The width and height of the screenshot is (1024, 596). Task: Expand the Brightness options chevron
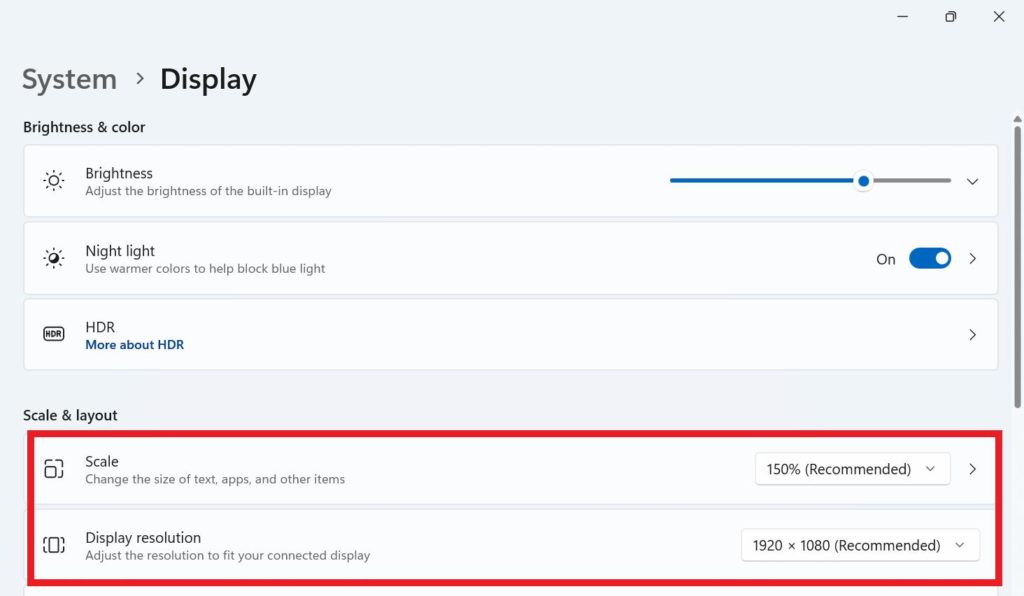click(x=972, y=181)
